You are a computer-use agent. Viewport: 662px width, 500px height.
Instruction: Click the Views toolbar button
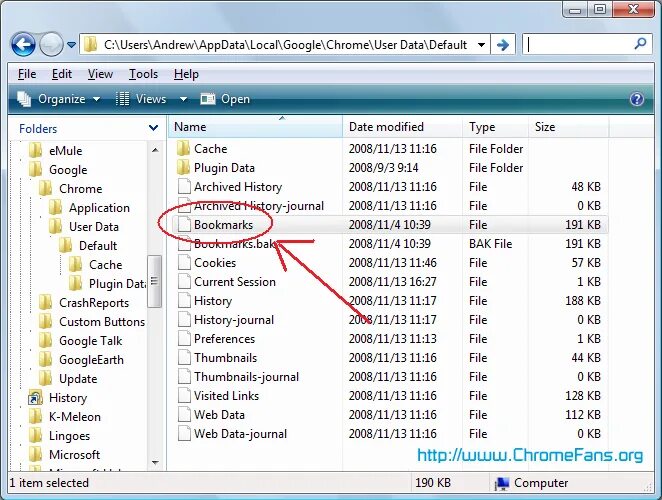[141, 99]
